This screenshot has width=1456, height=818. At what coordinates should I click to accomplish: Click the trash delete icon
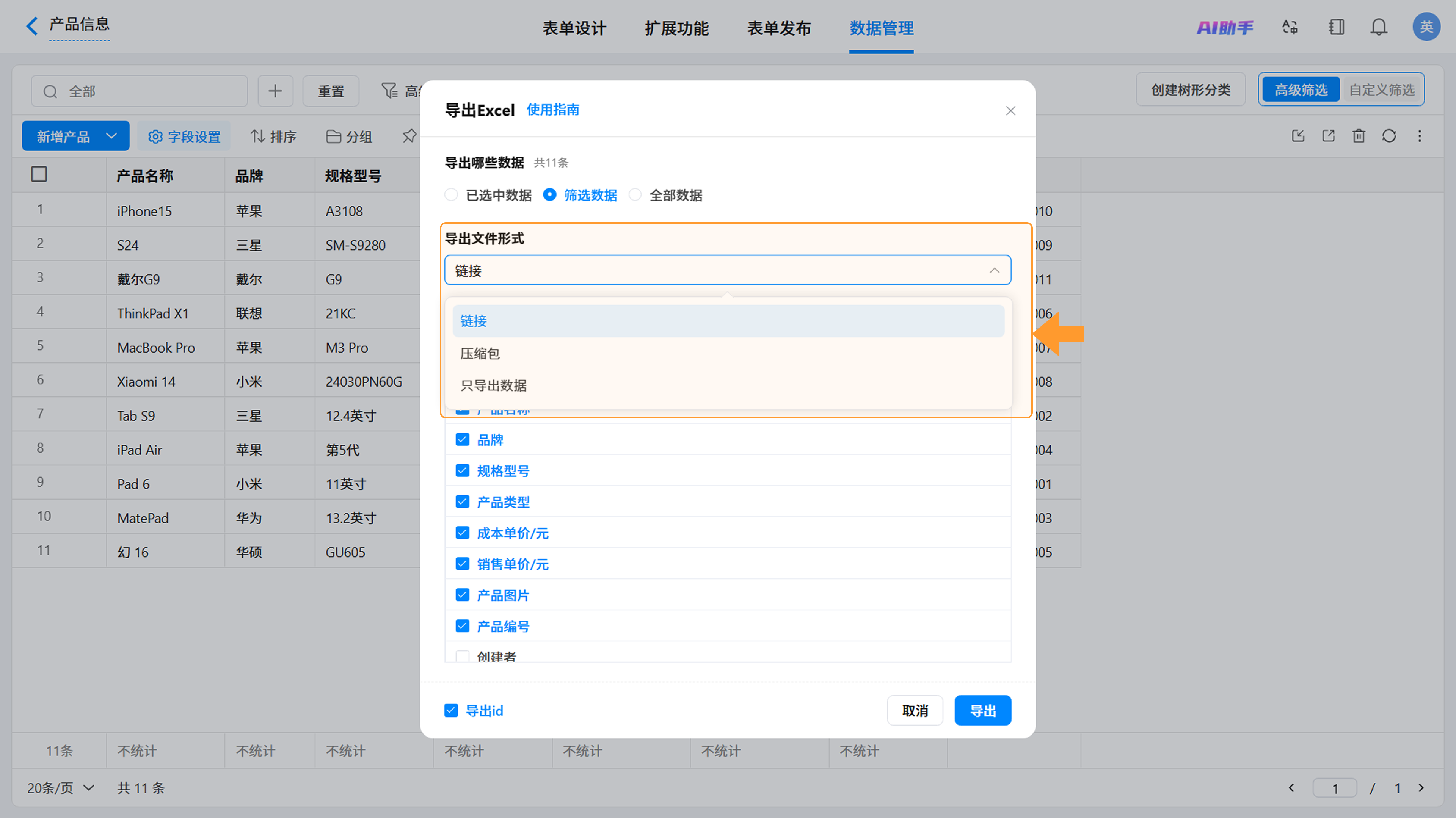(1359, 136)
